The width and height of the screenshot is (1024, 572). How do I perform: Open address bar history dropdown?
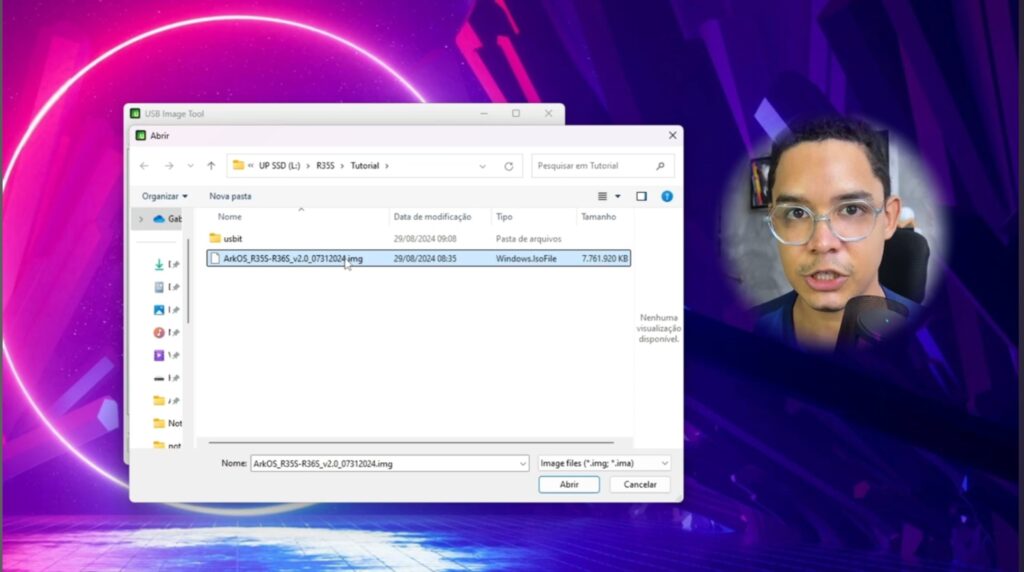pyautogui.click(x=483, y=166)
